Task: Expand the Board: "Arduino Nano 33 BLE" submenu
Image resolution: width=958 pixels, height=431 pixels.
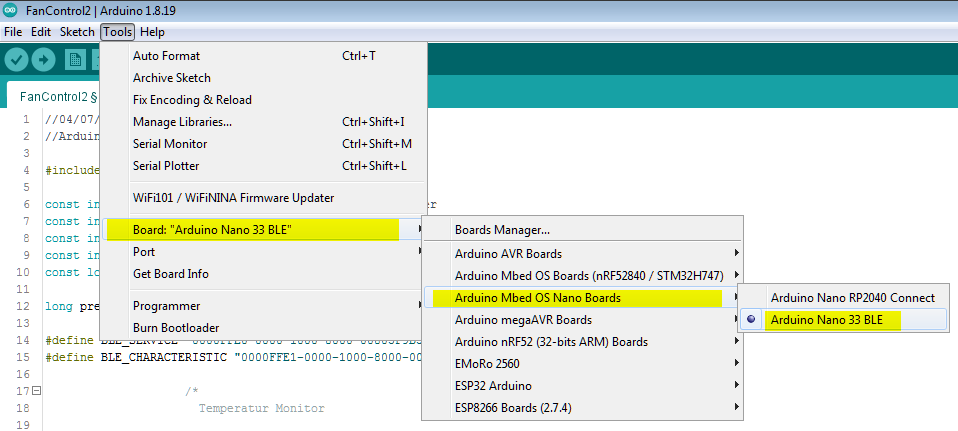Action: click(x=263, y=230)
